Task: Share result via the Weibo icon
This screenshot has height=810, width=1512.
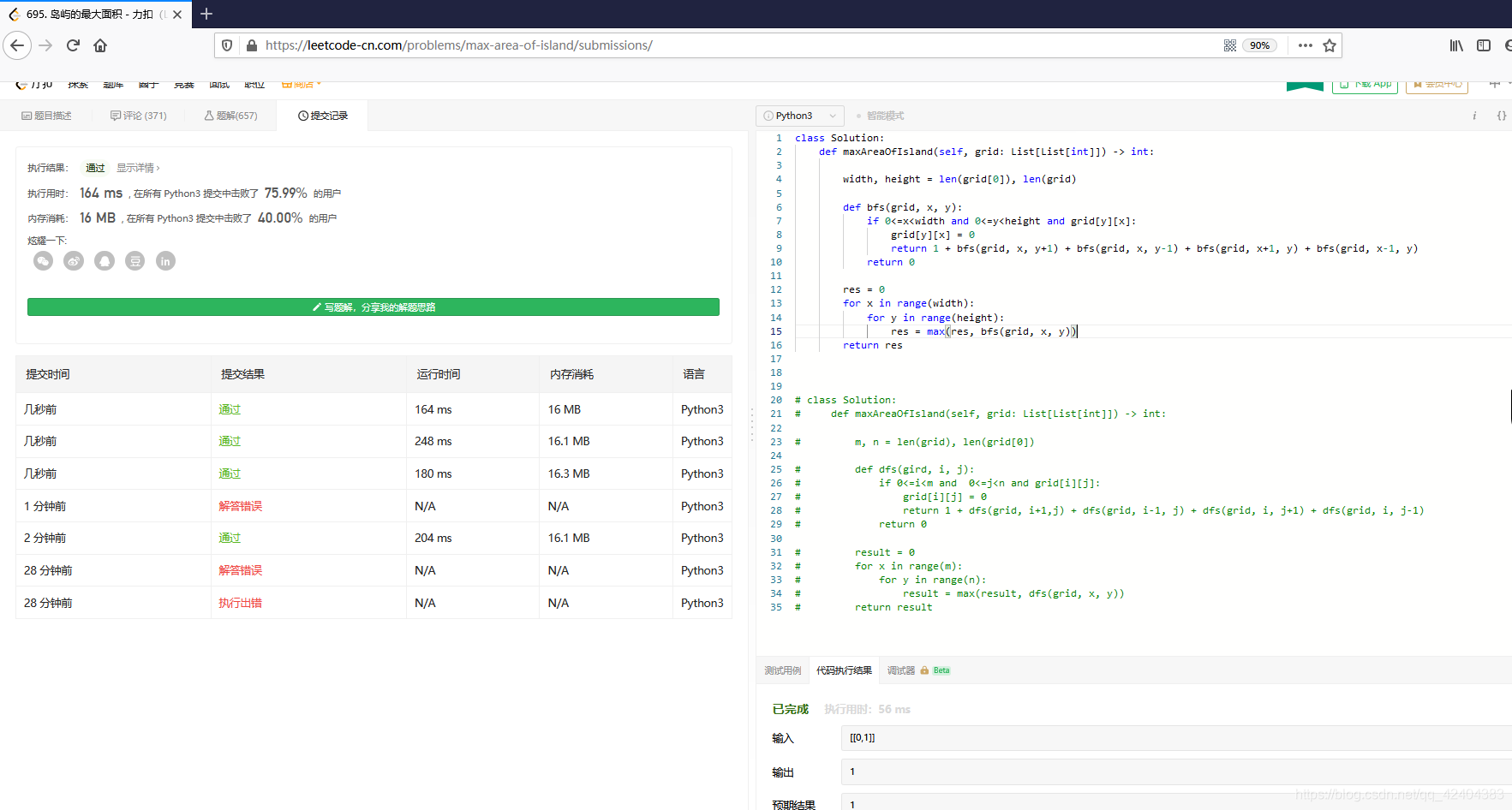Action: (74, 261)
